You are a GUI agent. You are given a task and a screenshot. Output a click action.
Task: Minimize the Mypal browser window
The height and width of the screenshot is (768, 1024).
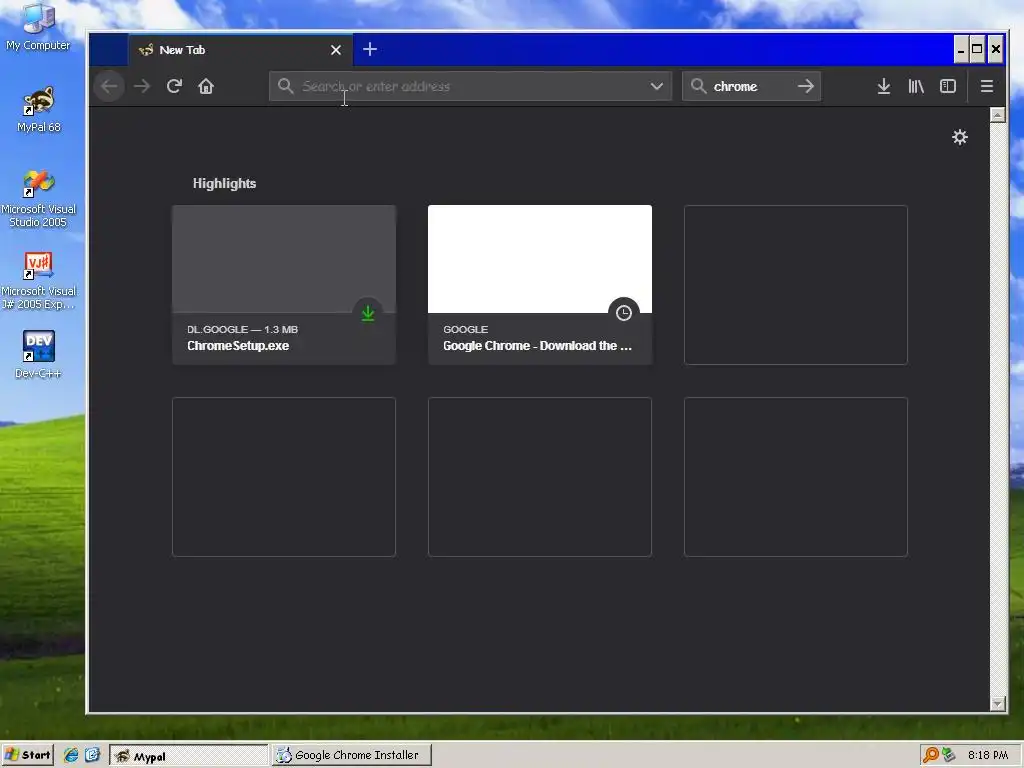pyautogui.click(x=961, y=49)
